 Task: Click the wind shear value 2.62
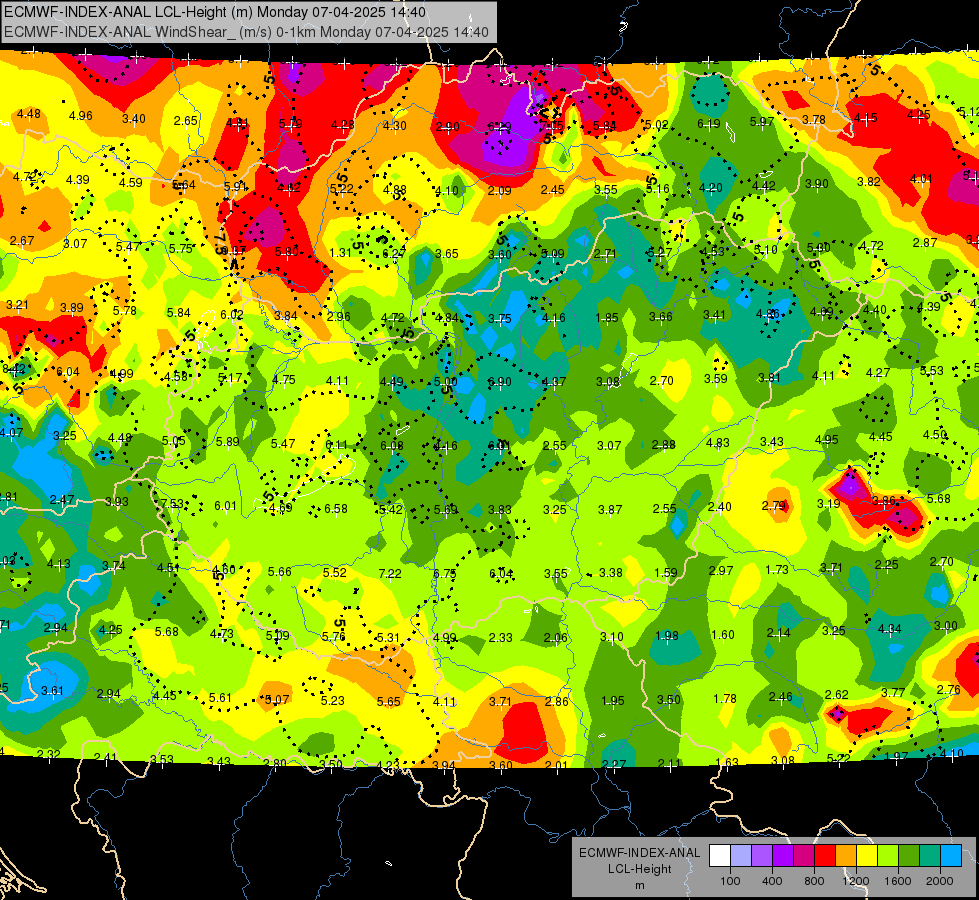tap(837, 695)
